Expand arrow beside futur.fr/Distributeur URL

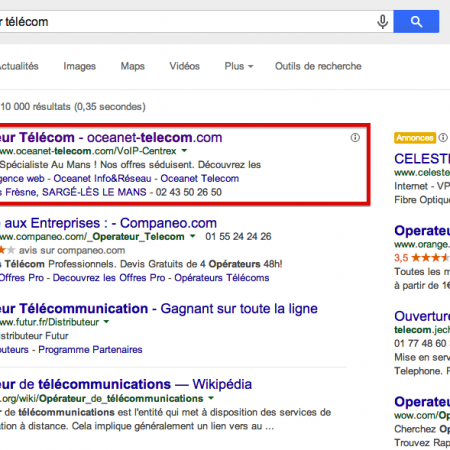click(x=106, y=322)
